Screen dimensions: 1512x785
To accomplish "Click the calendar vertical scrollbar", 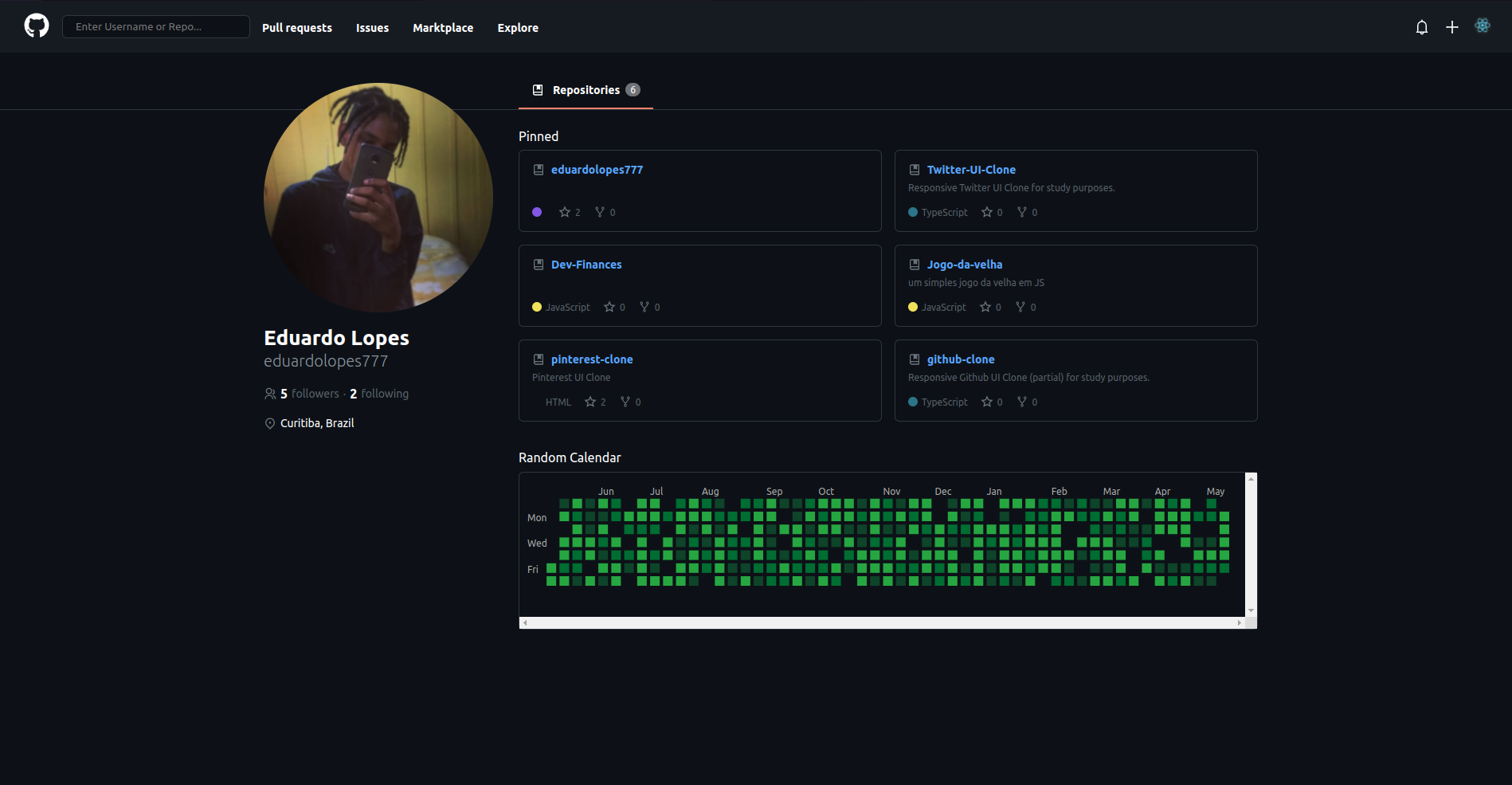I will pyautogui.click(x=1251, y=544).
